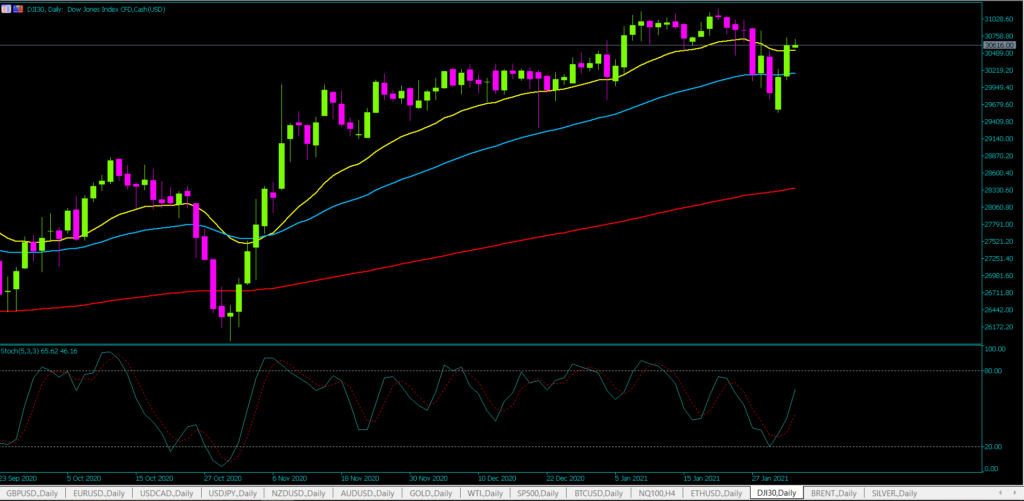Screen dimensions: 1024x501
Task: Open the EURUSD,Daily chart tab
Action: tap(100, 493)
